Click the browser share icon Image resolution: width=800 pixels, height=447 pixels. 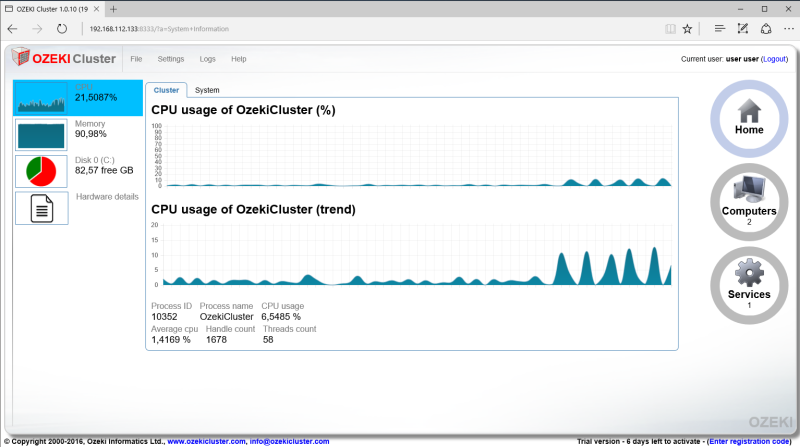[x=766, y=29]
